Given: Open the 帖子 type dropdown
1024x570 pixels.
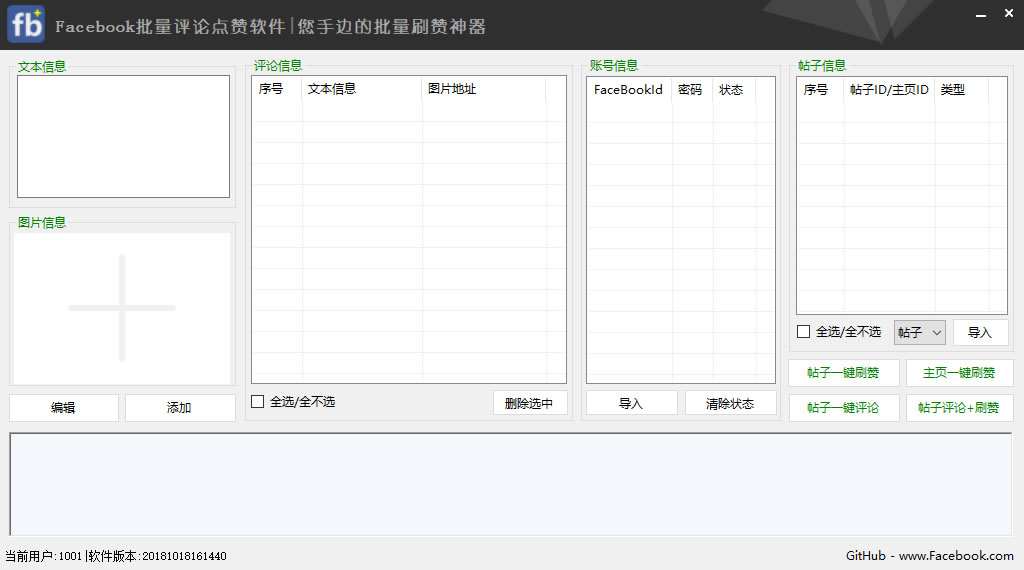Looking at the screenshot, I should 919,332.
